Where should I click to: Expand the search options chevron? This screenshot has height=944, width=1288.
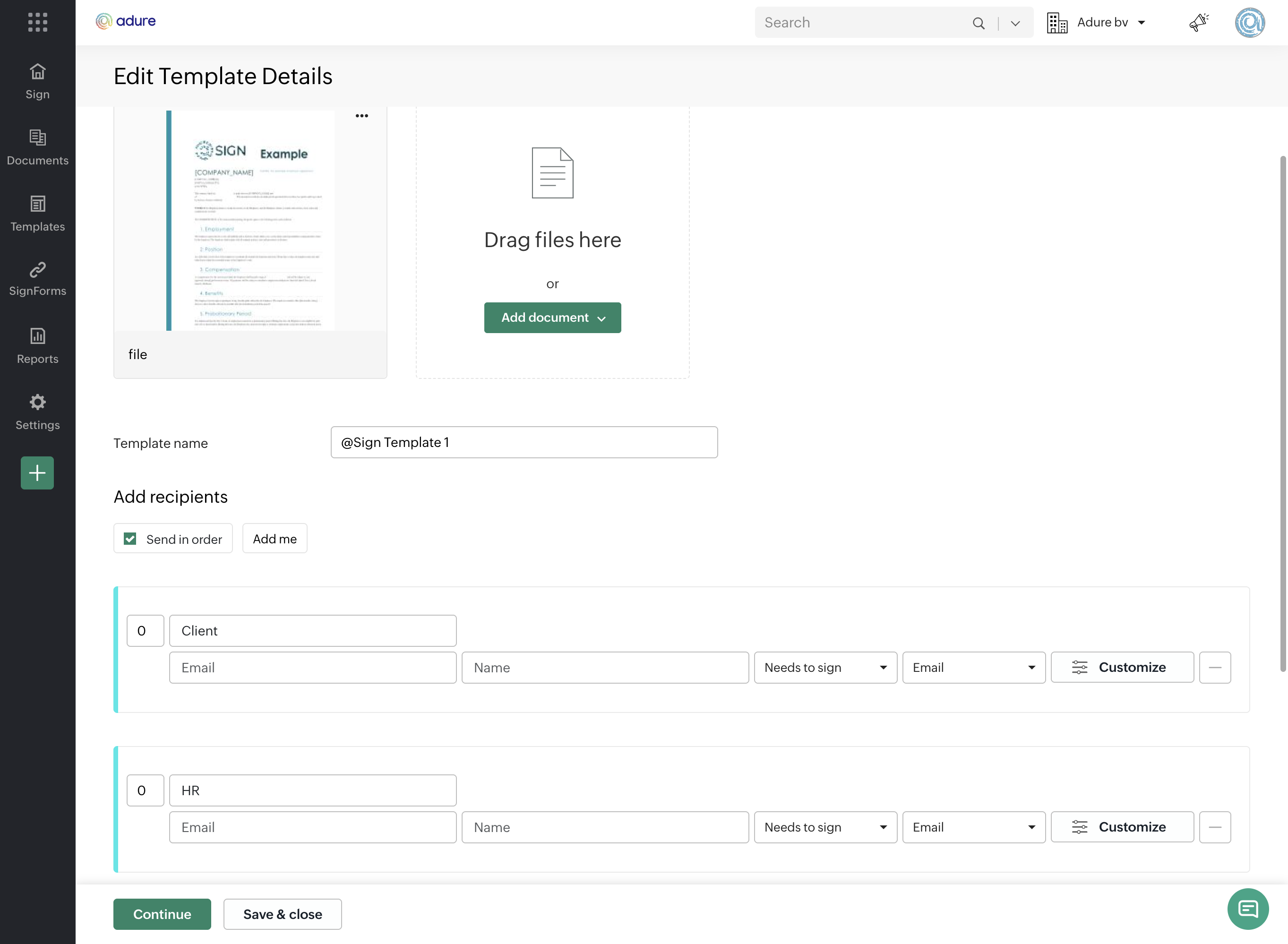pyautogui.click(x=1015, y=23)
